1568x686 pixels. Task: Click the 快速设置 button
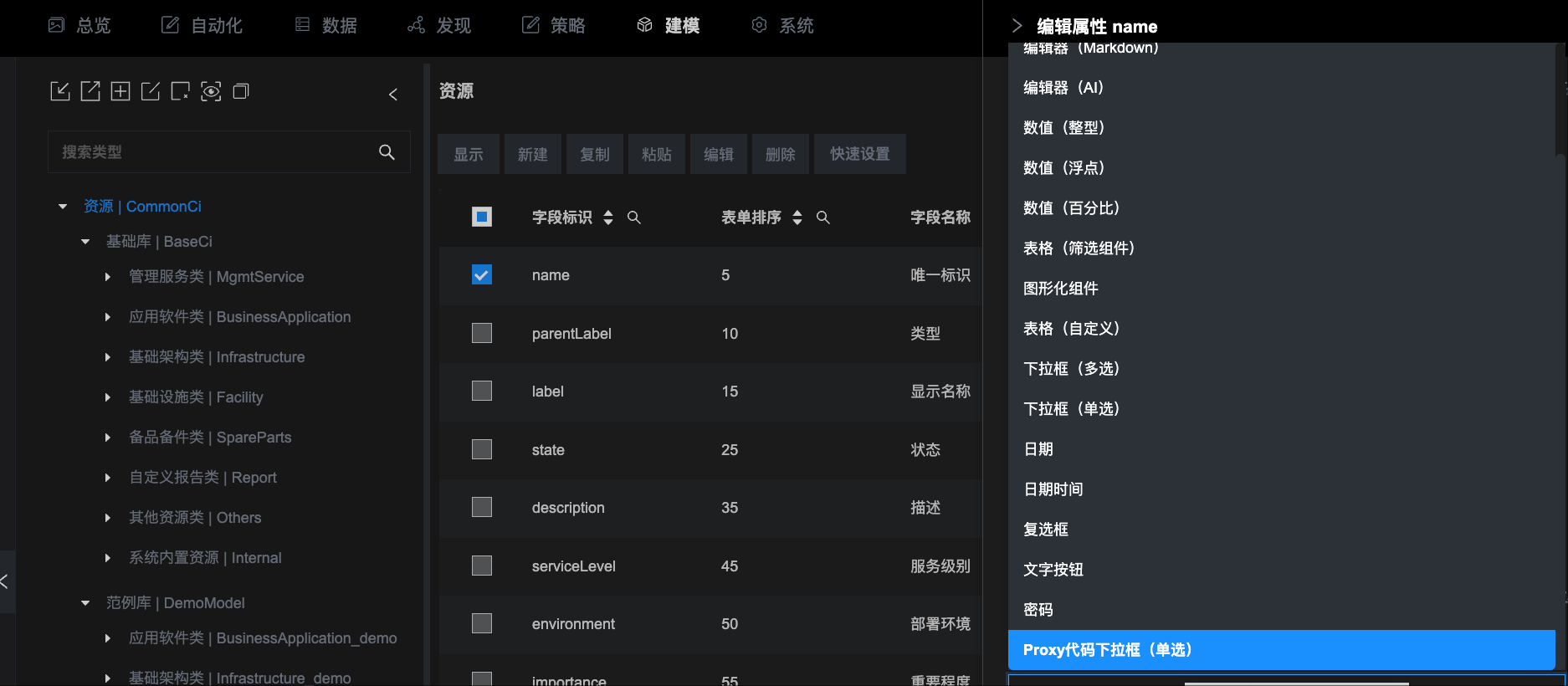(859, 154)
